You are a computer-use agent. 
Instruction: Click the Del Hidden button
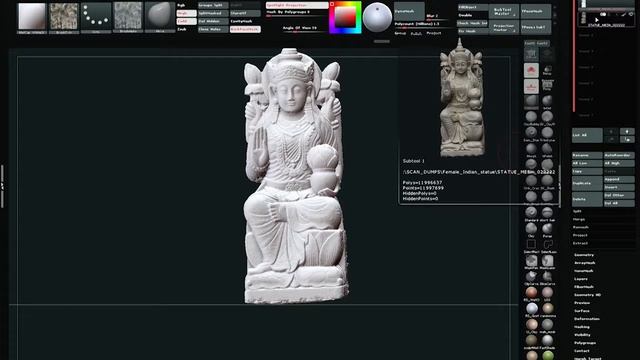click(x=213, y=21)
